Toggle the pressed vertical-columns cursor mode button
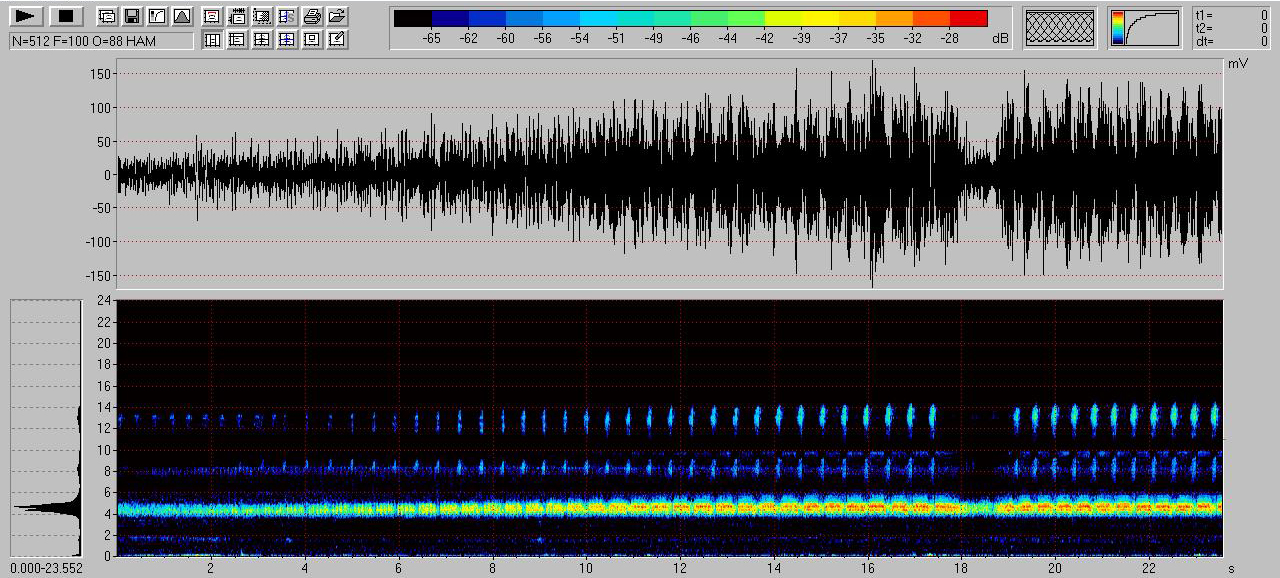This screenshot has height=578, width=1280. tap(212, 39)
